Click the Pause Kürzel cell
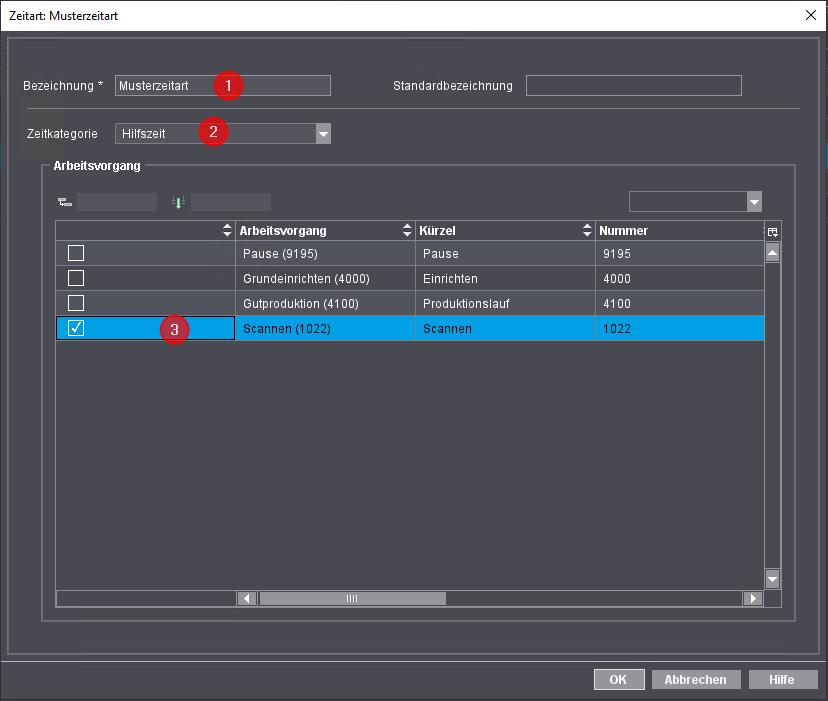828x701 pixels. pos(505,254)
